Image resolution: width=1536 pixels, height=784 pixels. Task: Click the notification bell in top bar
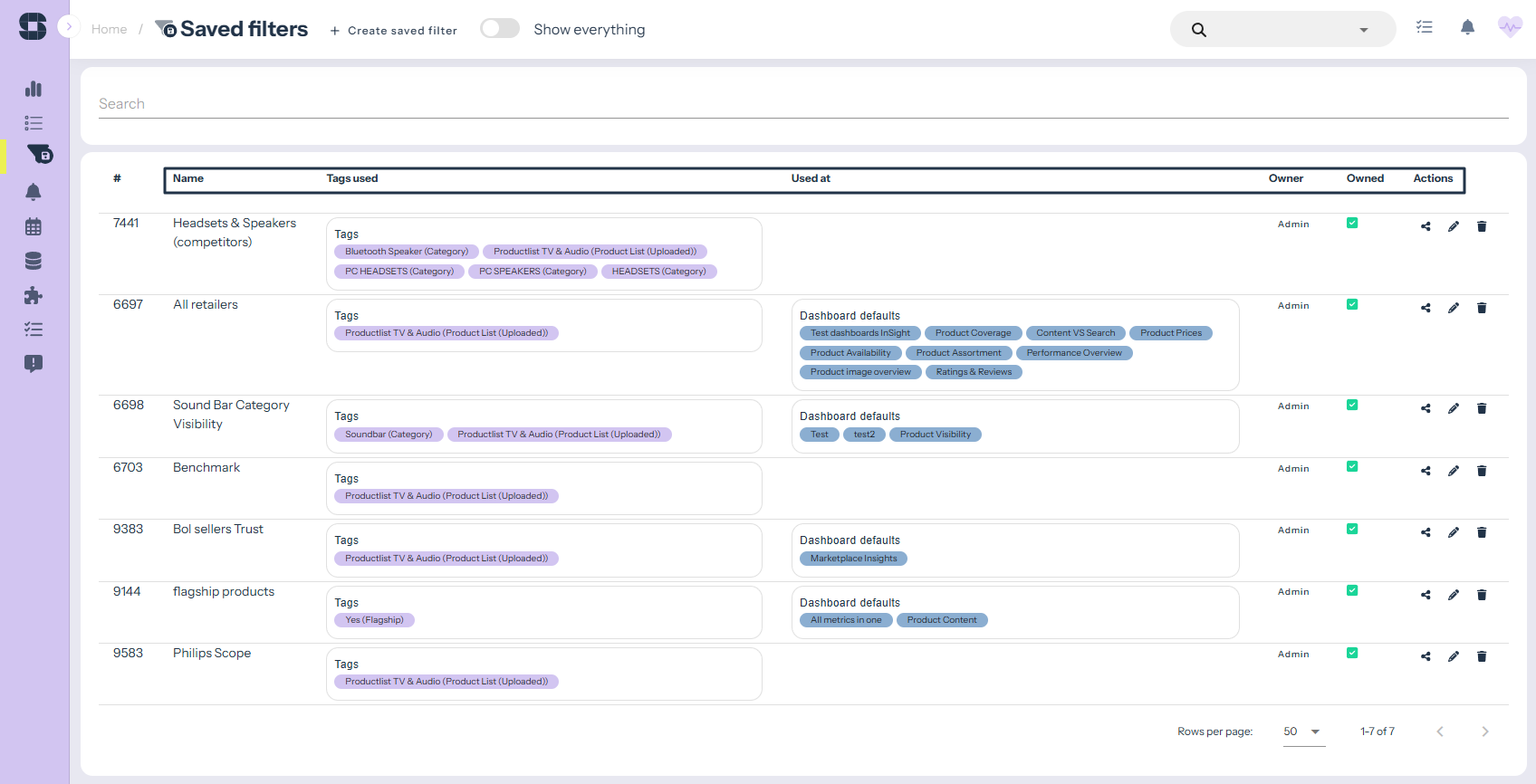1467,28
